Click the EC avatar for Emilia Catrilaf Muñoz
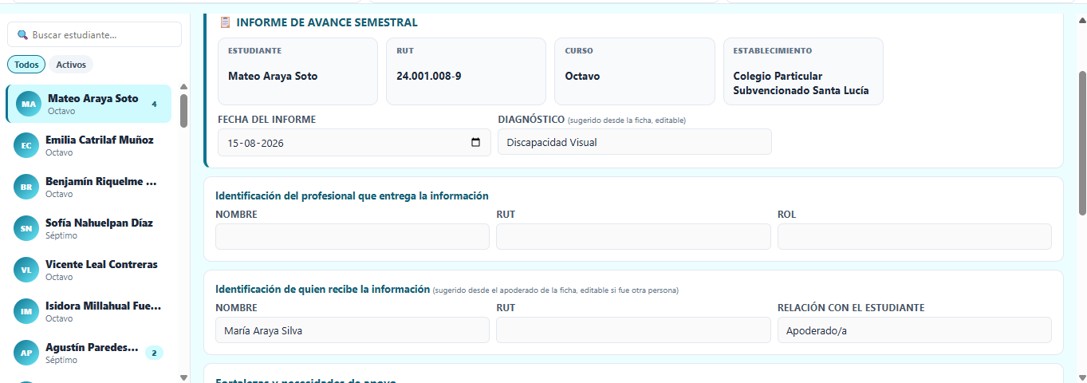1087x383 pixels. tap(26, 146)
